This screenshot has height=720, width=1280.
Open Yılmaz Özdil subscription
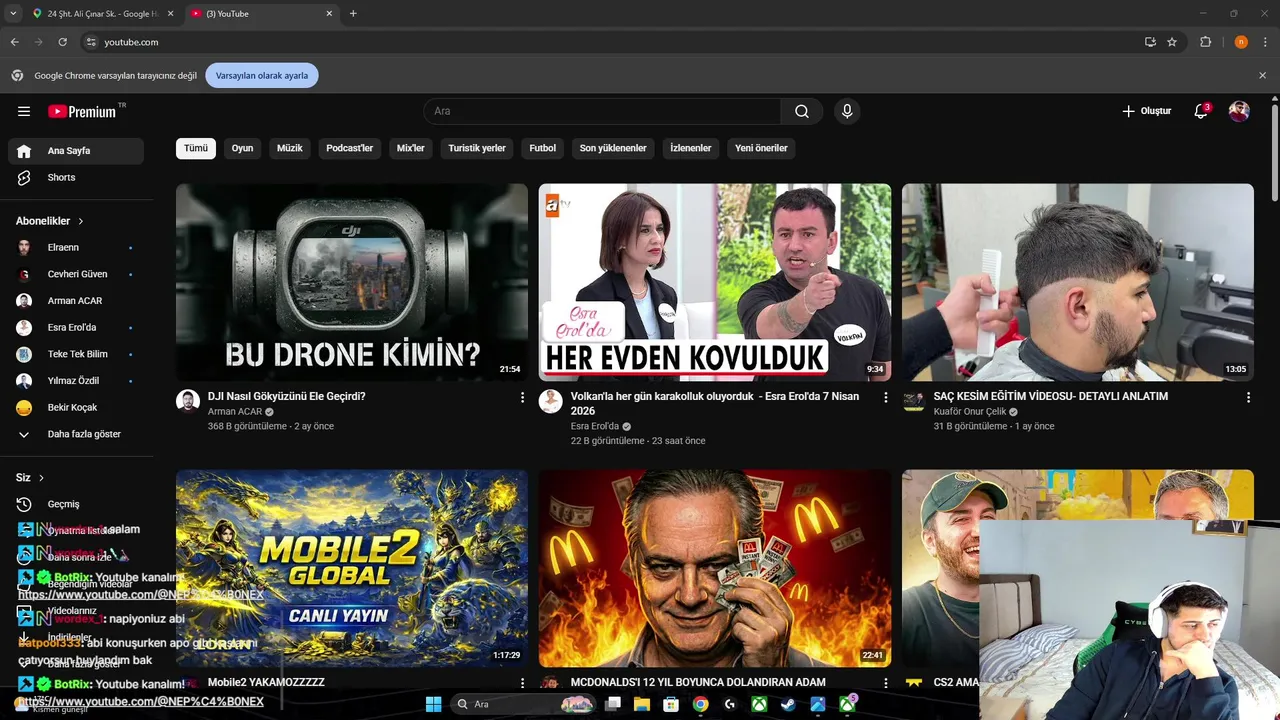point(76,381)
